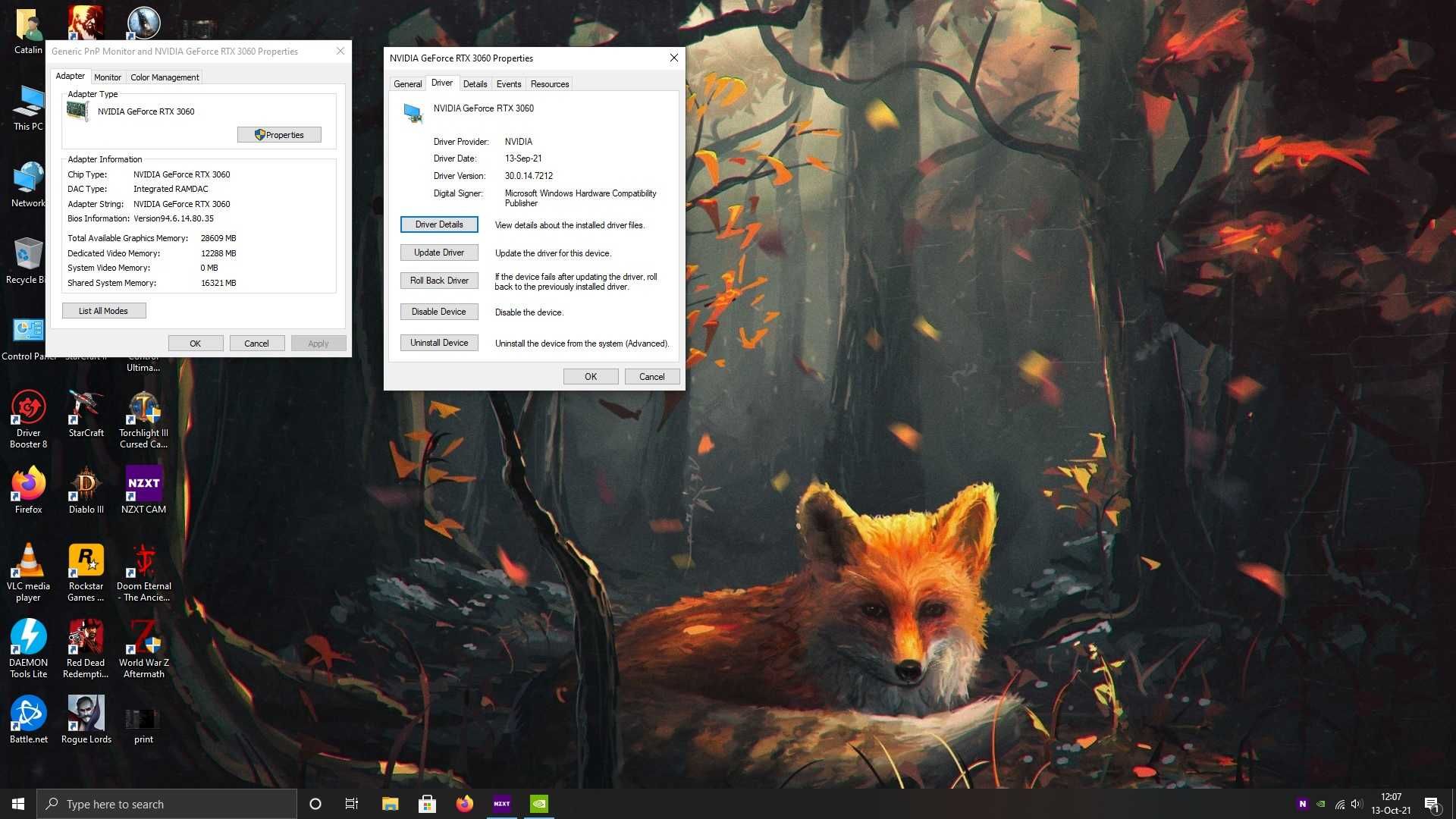Open File Explorer from the taskbar
The height and width of the screenshot is (819, 1456).
click(390, 804)
